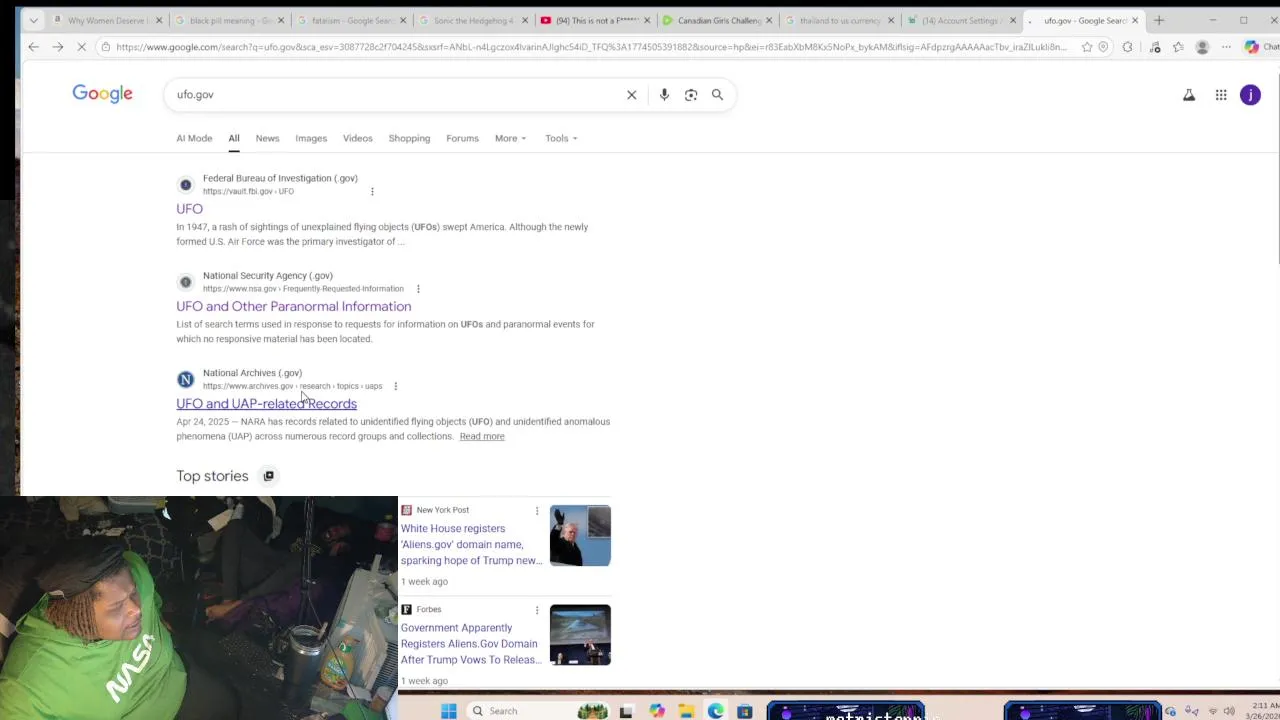
Task: Stop loading the page
Action: coord(81,47)
